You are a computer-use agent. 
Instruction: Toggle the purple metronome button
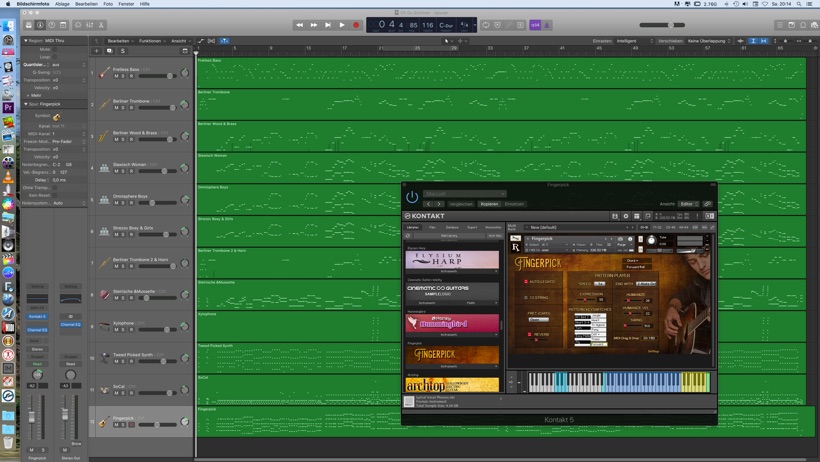click(546, 25)
